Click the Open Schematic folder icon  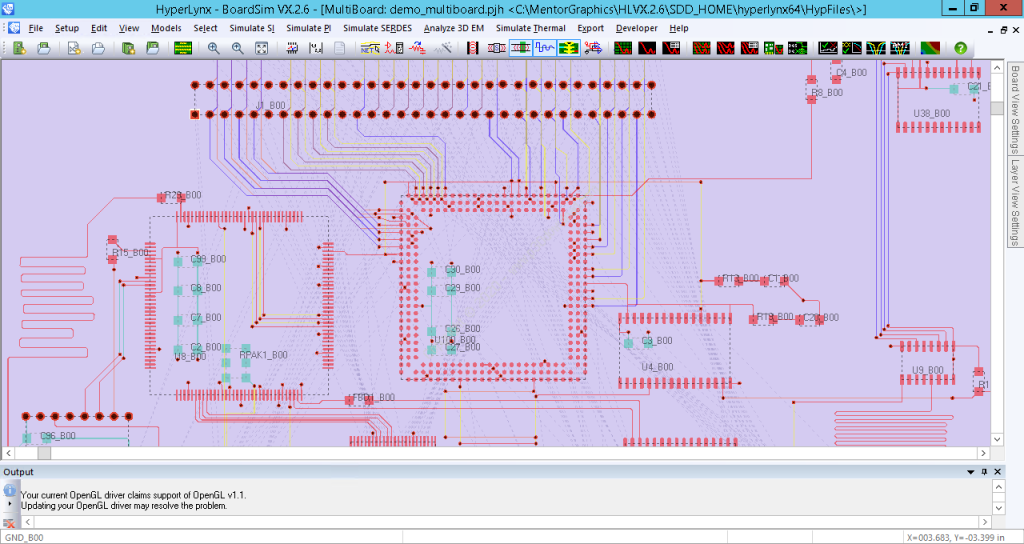coord(98,48)
